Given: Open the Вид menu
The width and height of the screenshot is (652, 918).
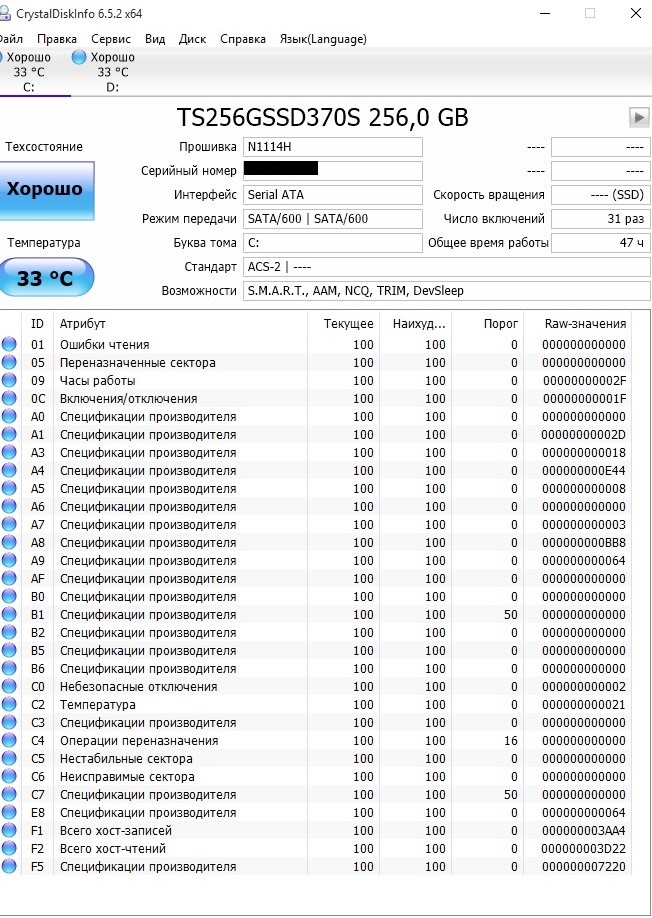Looking at the screenshot, I should point(155,39).
